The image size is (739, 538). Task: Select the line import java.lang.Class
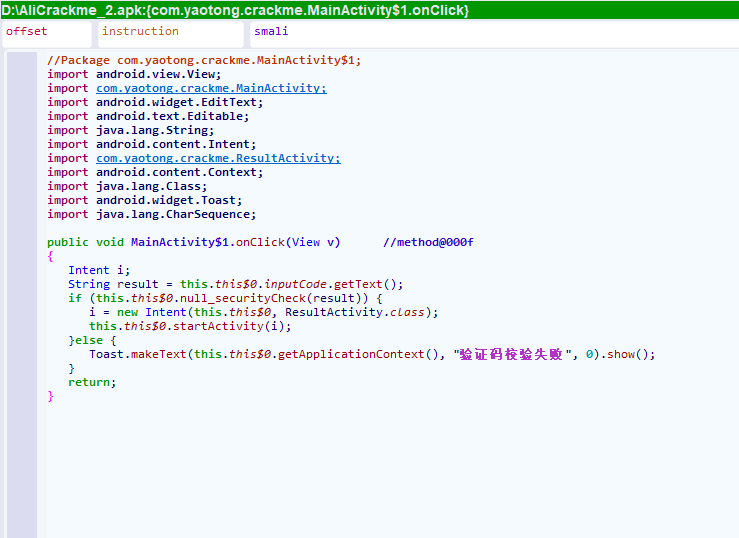pyautogui.click(x=127, y=187)
